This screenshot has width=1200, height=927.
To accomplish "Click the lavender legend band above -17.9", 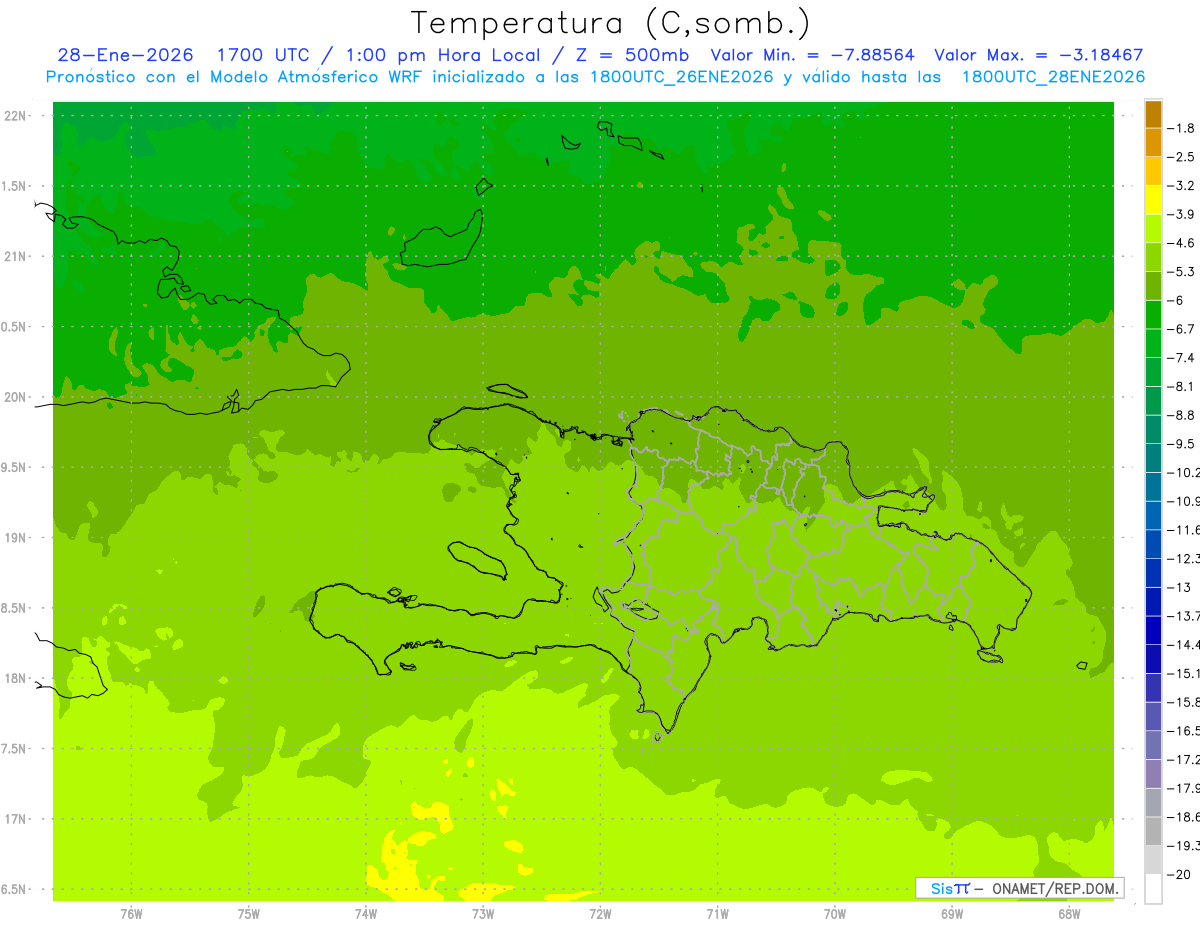I will coord(1153,775).
